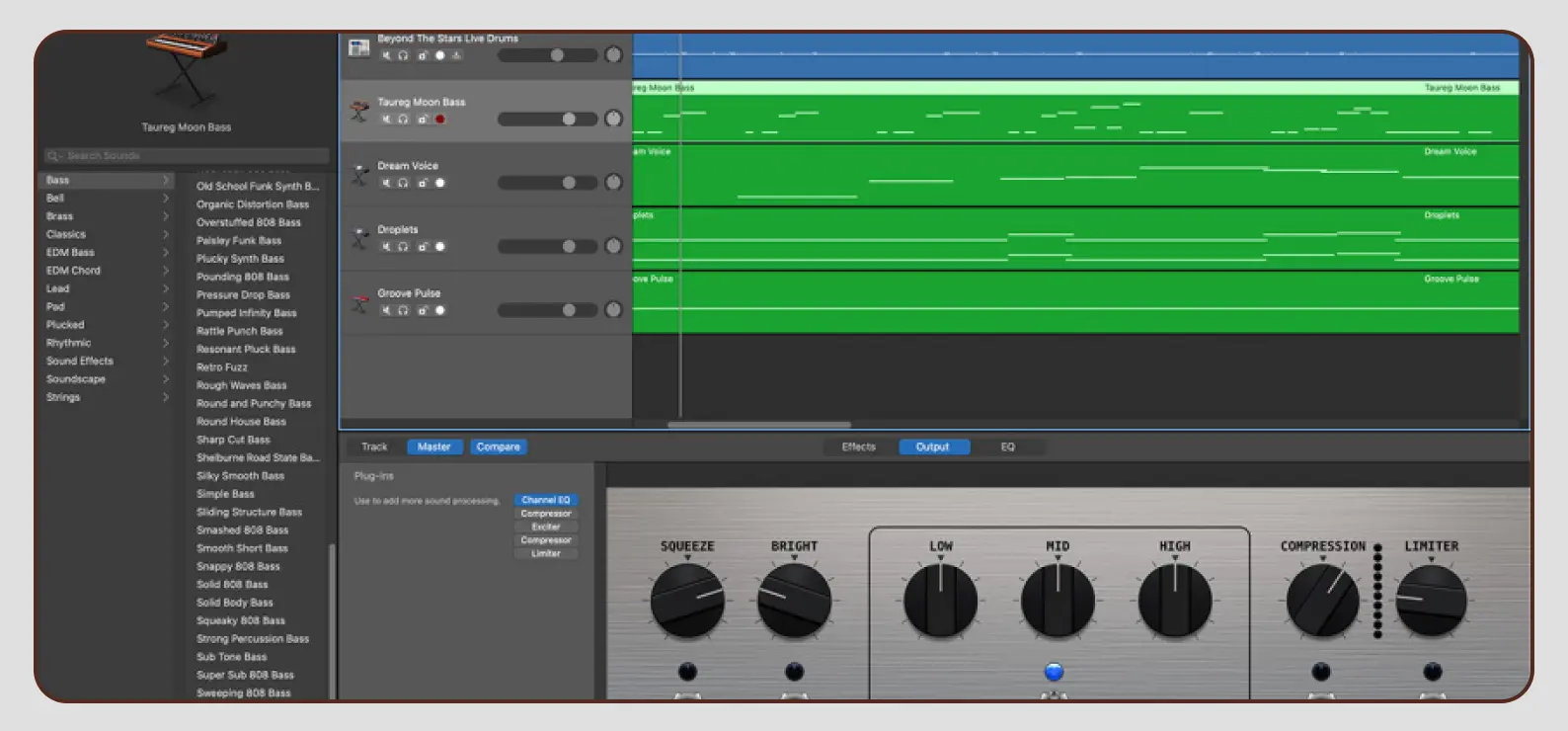The height and width of the screenshot is (731, 1568).
Task: Mute the Groove Pulse track
Action: [386, 310]
